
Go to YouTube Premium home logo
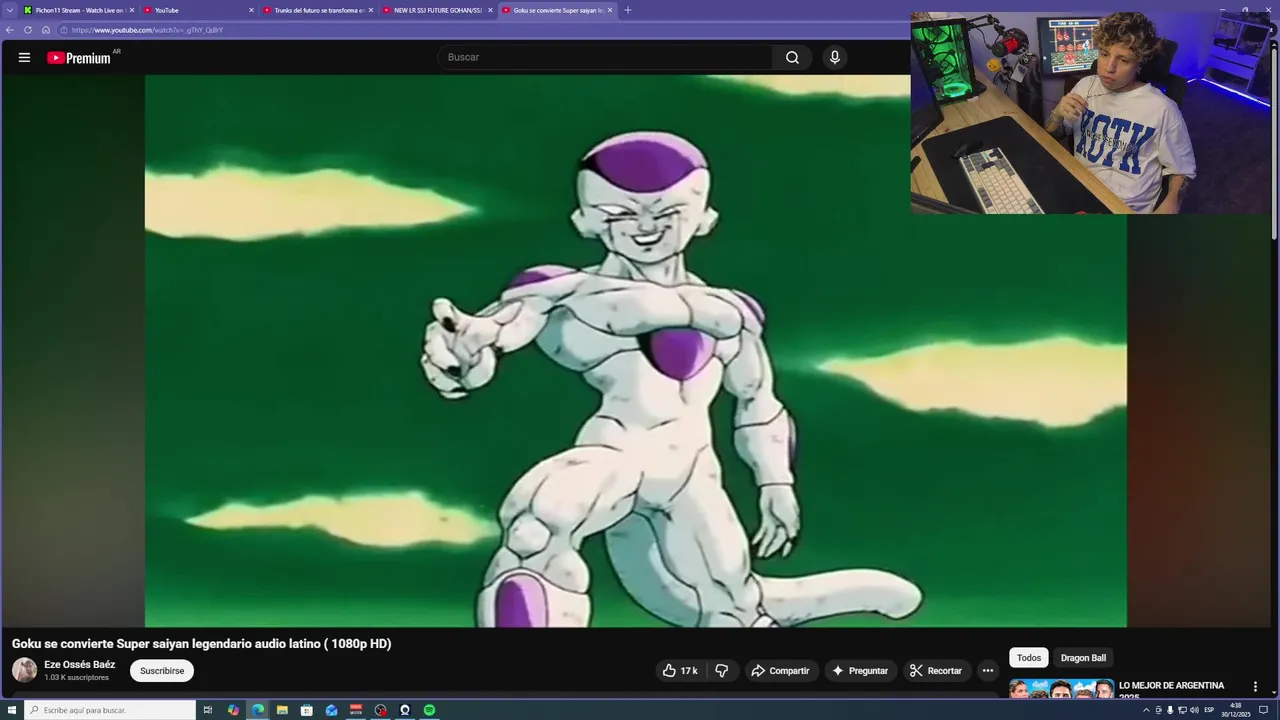tap(79, 58)
